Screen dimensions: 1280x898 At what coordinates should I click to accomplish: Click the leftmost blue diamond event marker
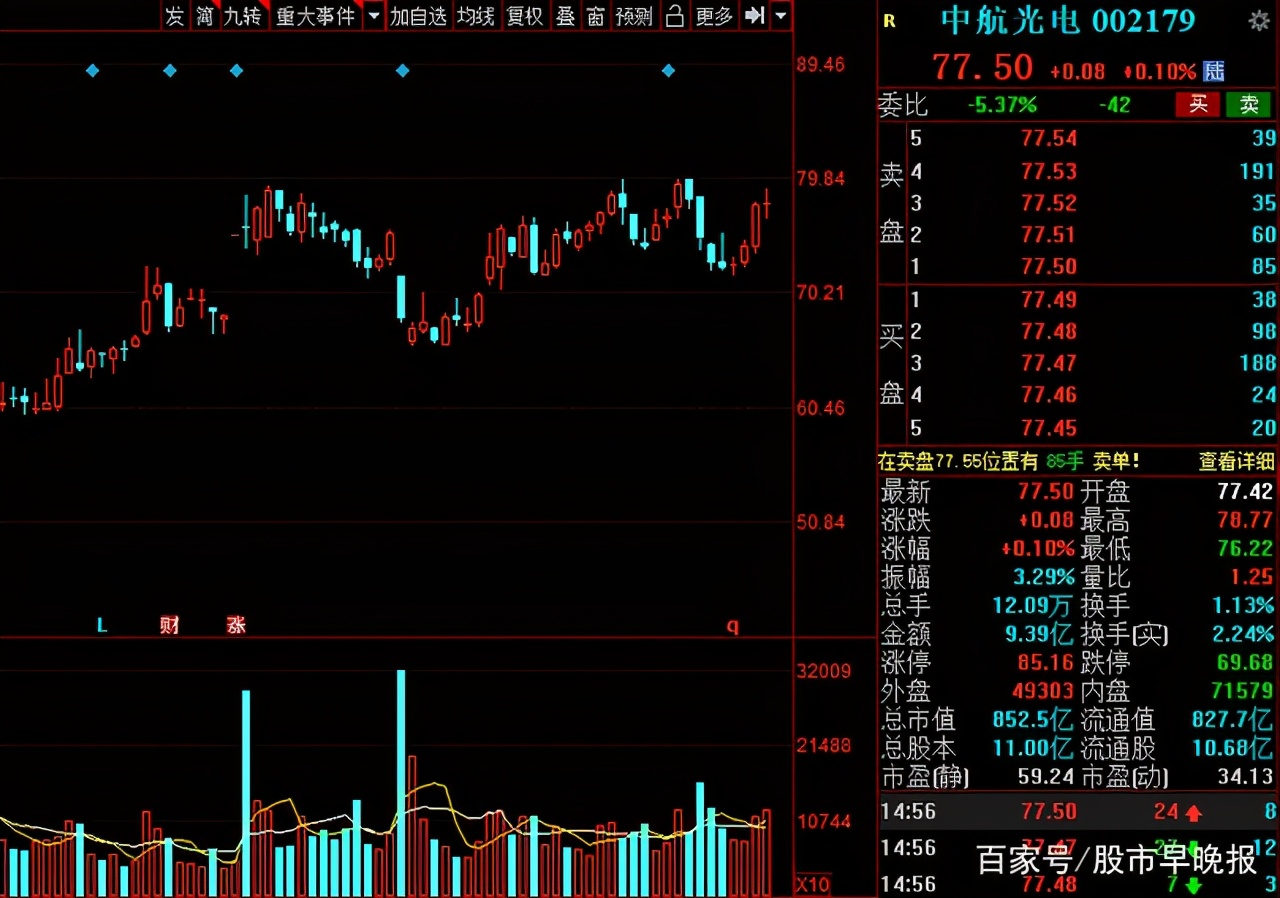pyautogui.click(x=93, y=70)
